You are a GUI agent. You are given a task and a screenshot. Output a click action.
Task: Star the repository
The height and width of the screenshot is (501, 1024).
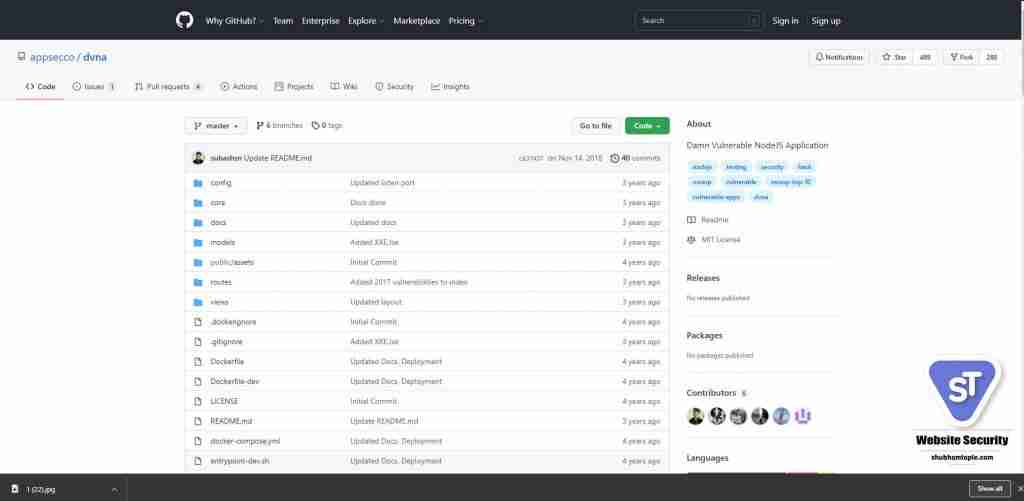pos(895,57)
